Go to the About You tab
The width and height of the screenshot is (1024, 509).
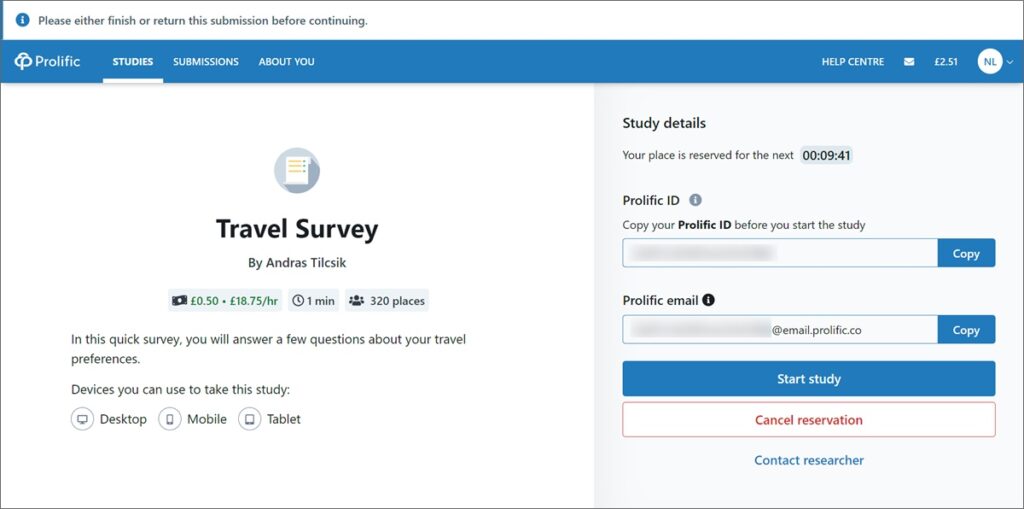tap(286, 62)
